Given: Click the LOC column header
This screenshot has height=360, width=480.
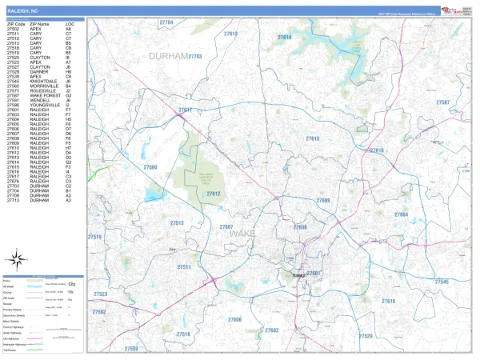Looking at the screenshot, I should click(70, 24).
